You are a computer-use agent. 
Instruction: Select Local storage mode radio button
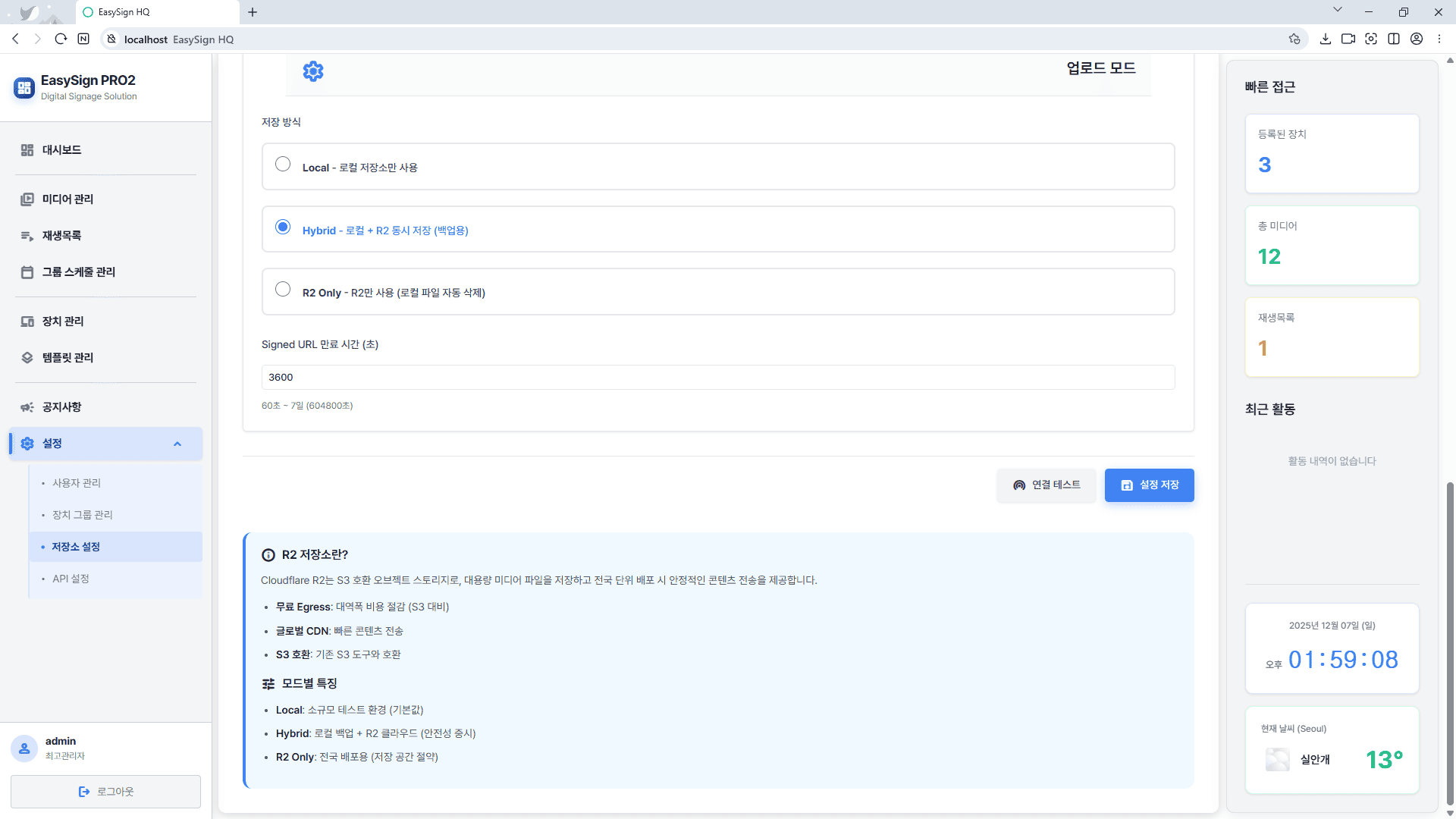click(283, 165)
